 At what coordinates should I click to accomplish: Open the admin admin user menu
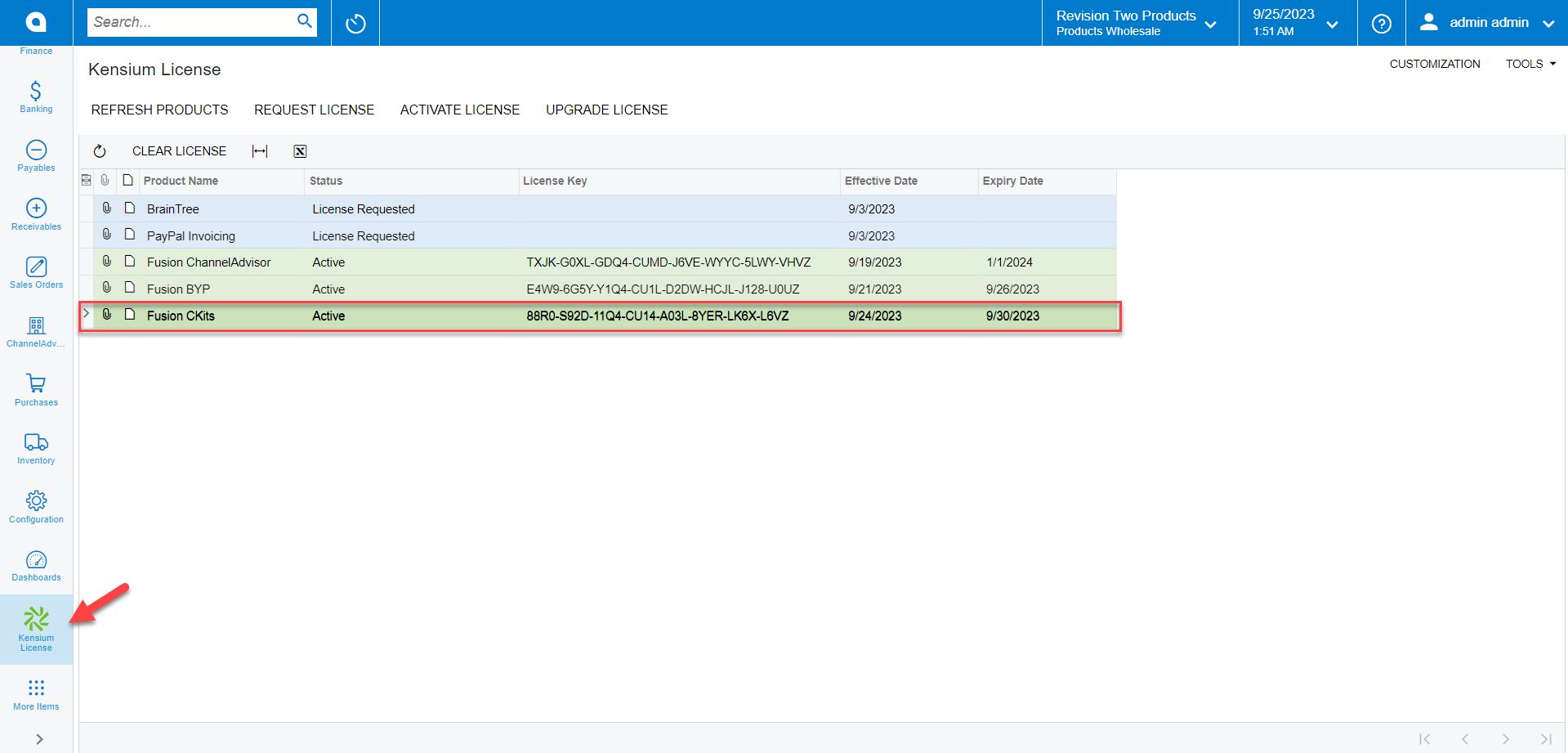(1486, 23)
